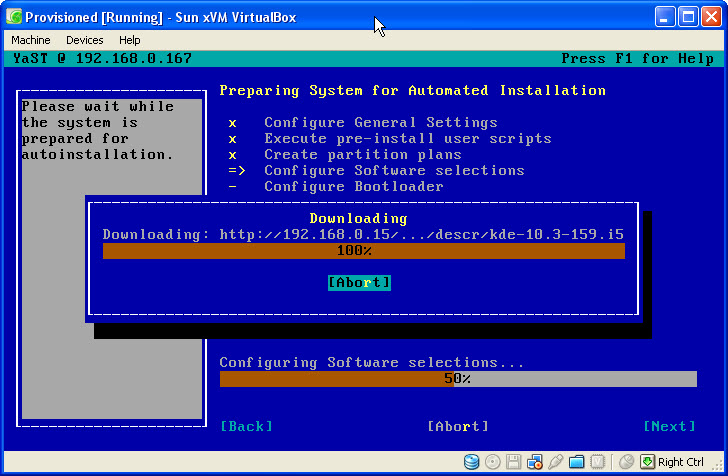This screenshot has width=728, height=476.
Task: Click the 50% software selections progress bar
Action: [458, 378]
